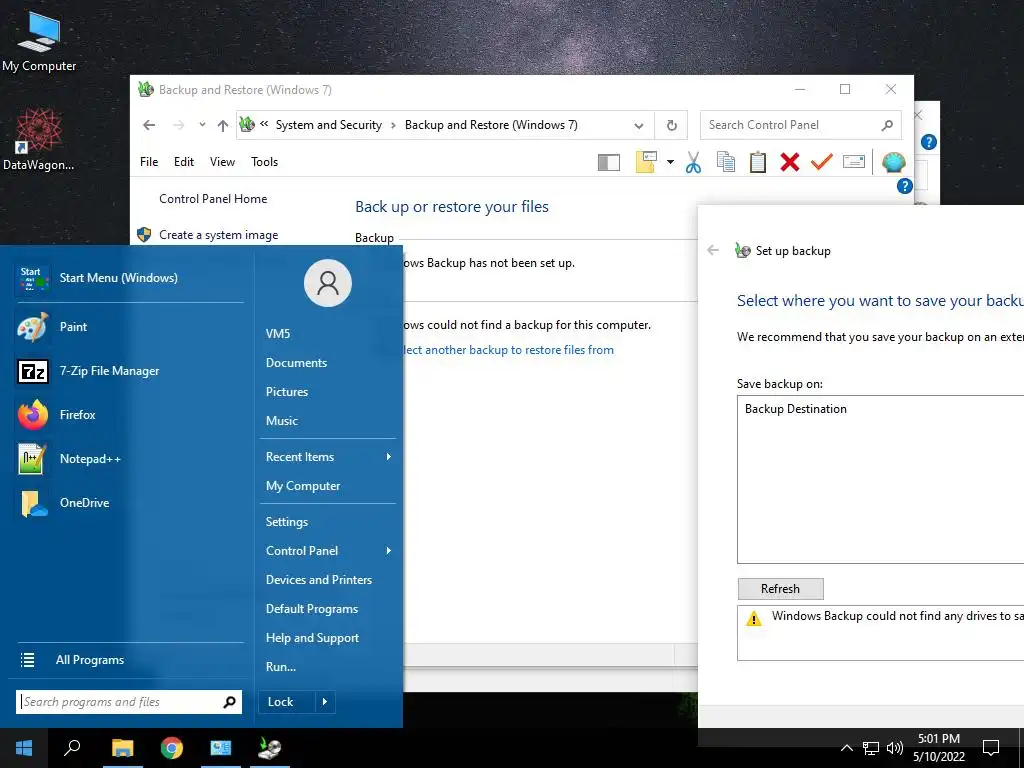Click the Windows Start button on taskbar
The image size is (1024, 768).
[24, 748]
